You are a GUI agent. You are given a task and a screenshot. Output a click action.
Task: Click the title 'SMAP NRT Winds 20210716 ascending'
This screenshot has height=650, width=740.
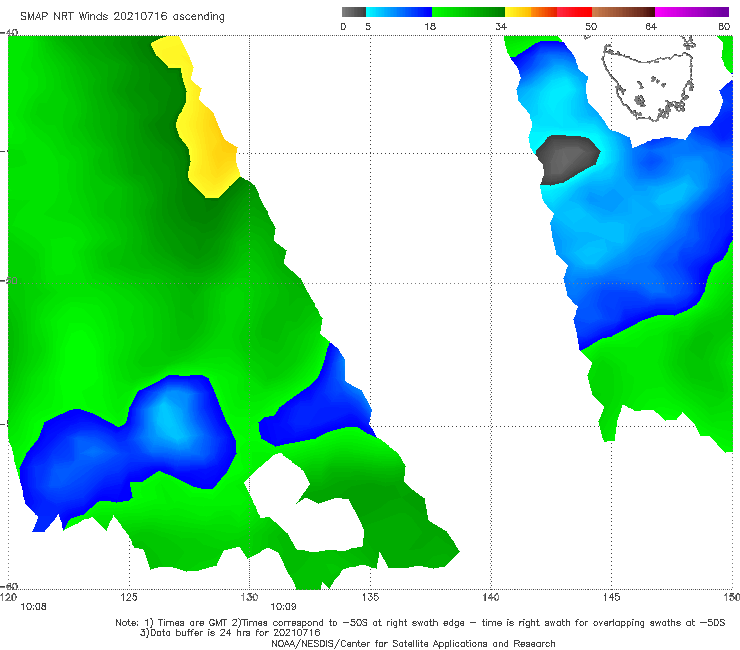pos(122,16)
